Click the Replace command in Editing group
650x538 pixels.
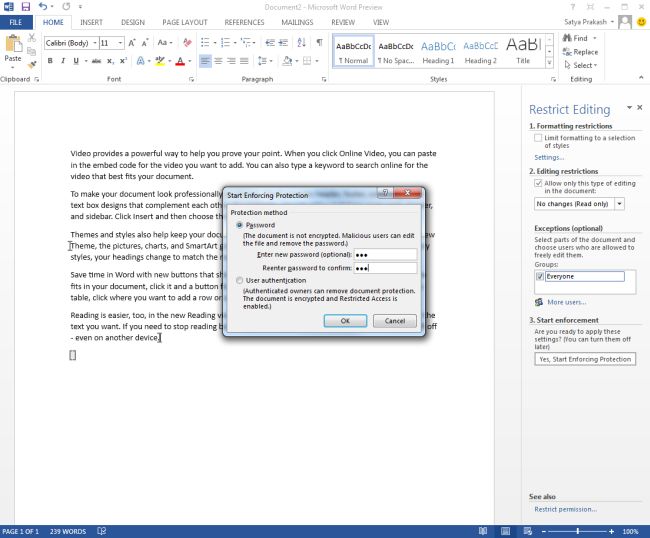coord(580,52)
